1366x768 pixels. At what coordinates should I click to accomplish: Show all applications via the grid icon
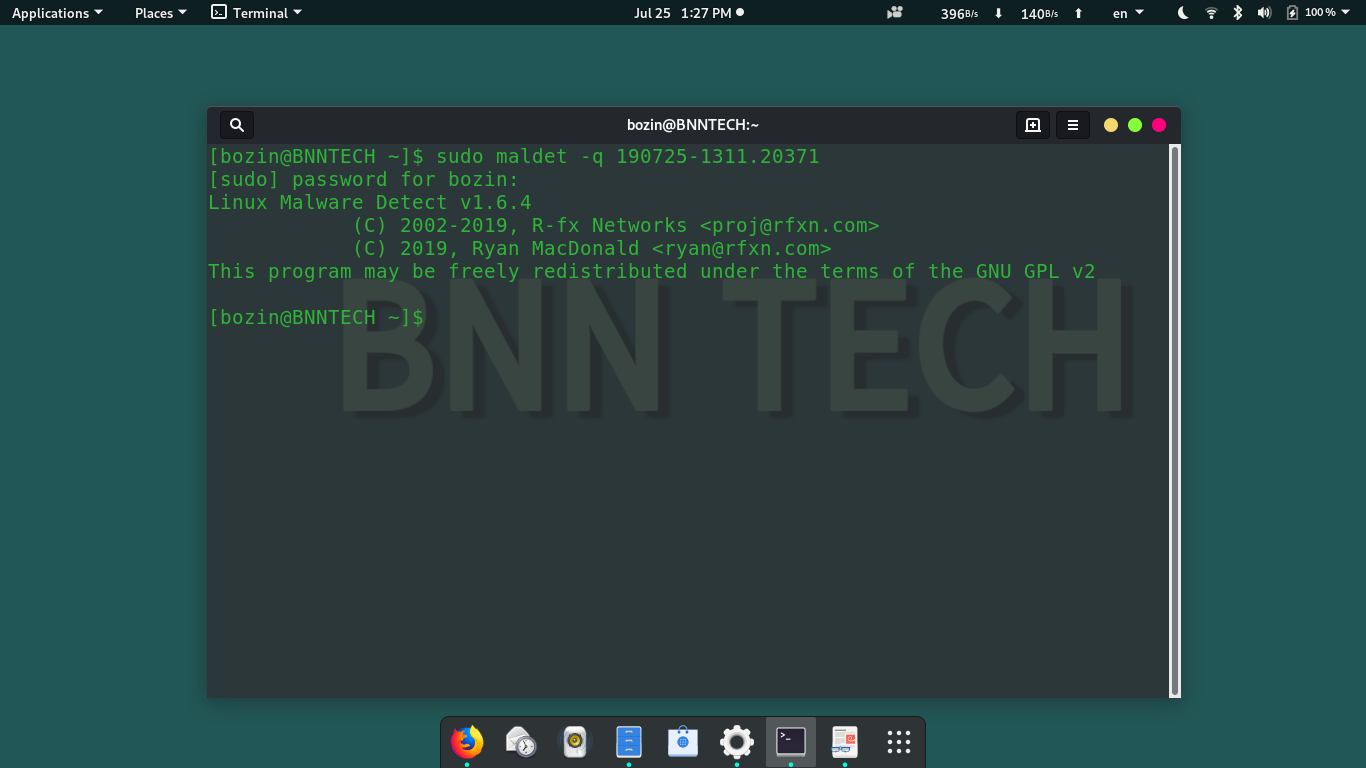[898, 742]
